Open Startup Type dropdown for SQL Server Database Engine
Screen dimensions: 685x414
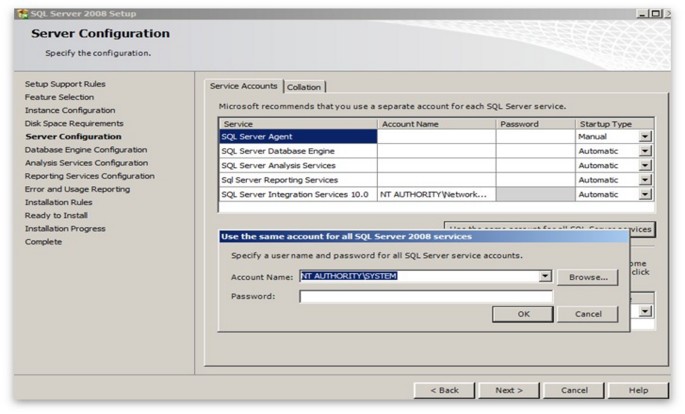(x=645, y=151)
